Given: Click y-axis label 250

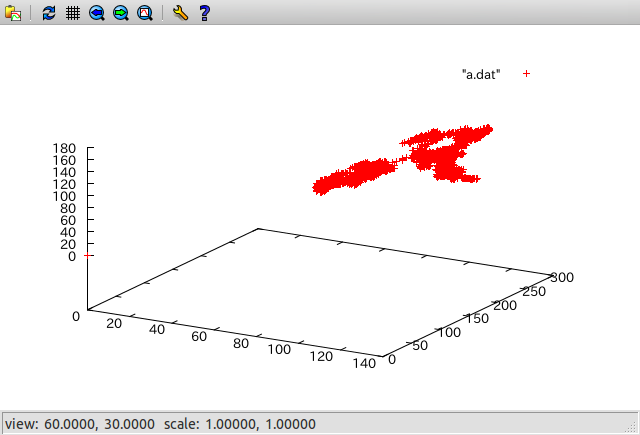Looking at the screenshot, I should coord(534,291).
